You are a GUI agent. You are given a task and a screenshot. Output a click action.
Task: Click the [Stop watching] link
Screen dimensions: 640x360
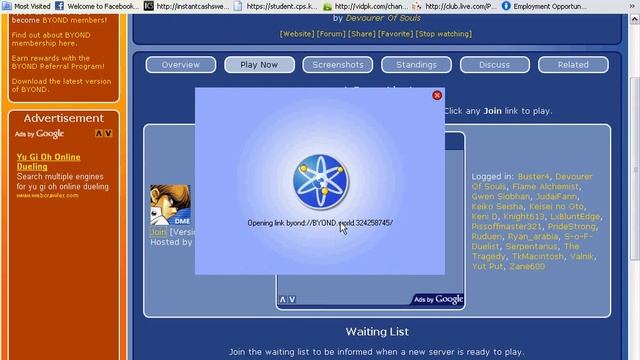click(x=444, y=34)
